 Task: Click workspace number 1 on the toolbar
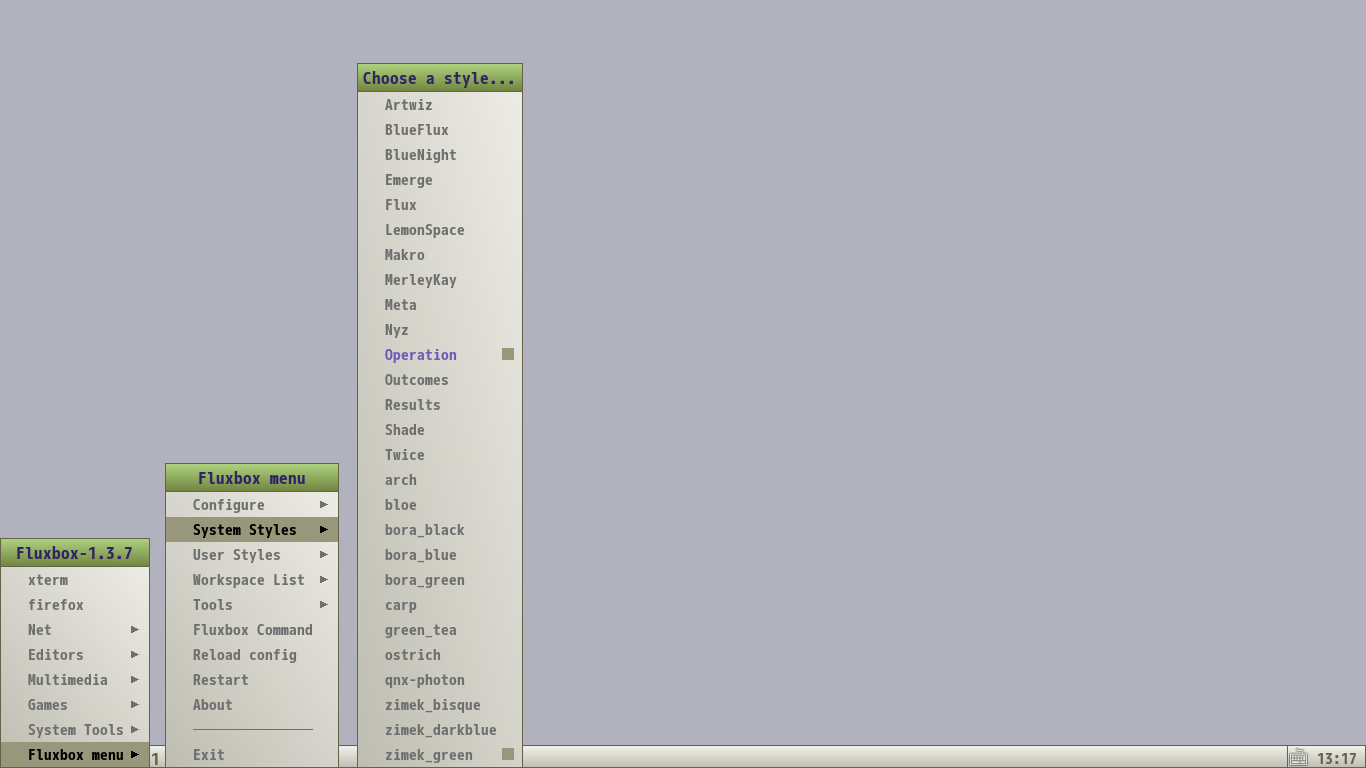click(155, 758)
